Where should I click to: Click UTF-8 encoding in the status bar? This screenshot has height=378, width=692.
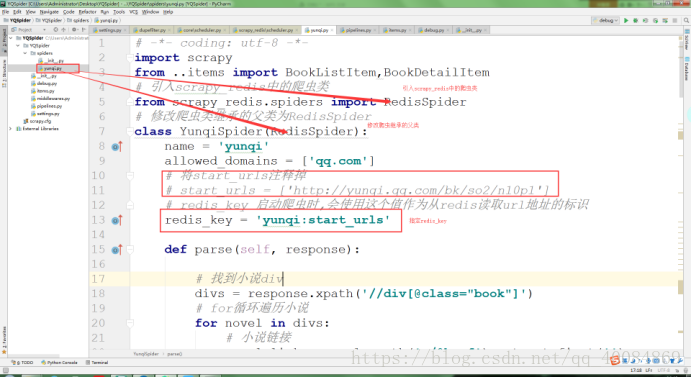tap(663, 370)
